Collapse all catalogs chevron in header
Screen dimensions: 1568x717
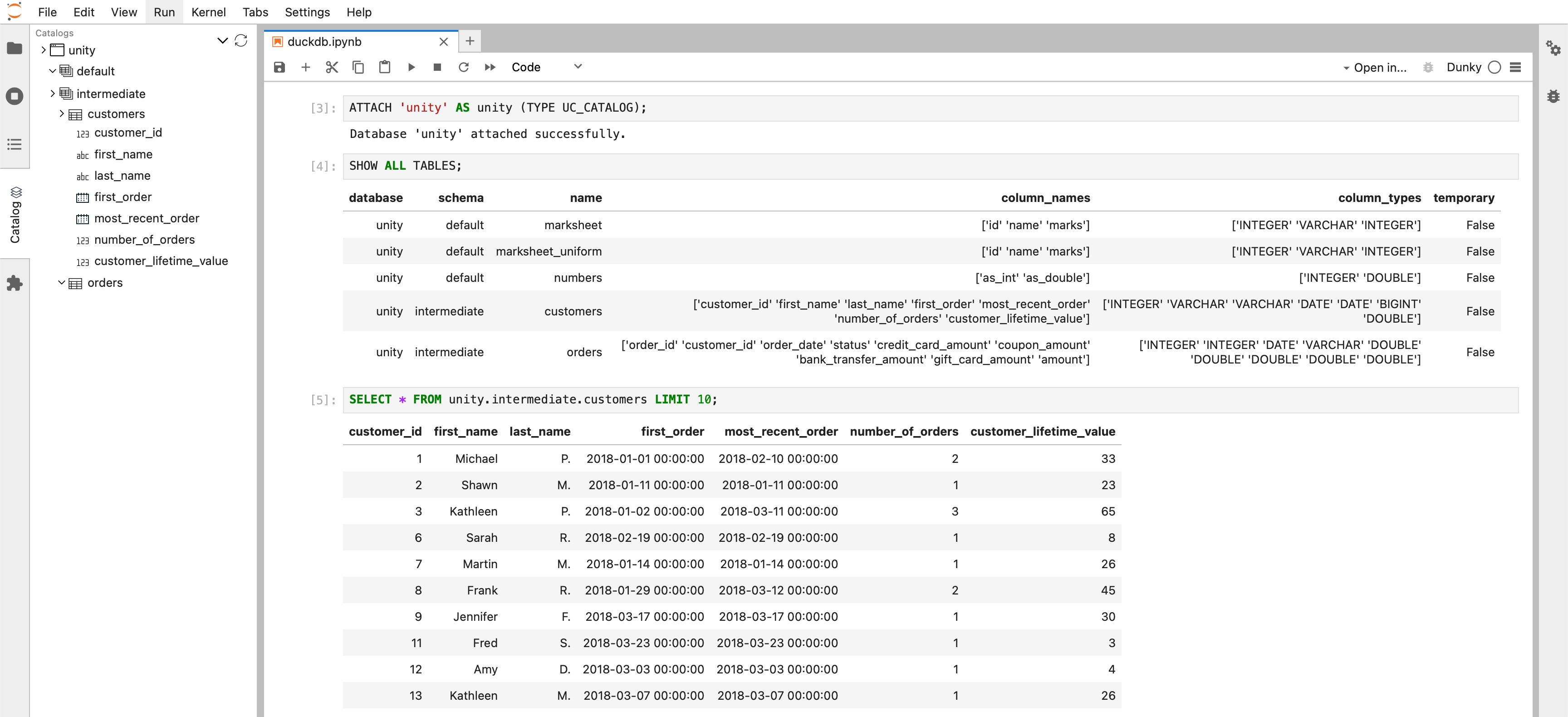(222, 40)
